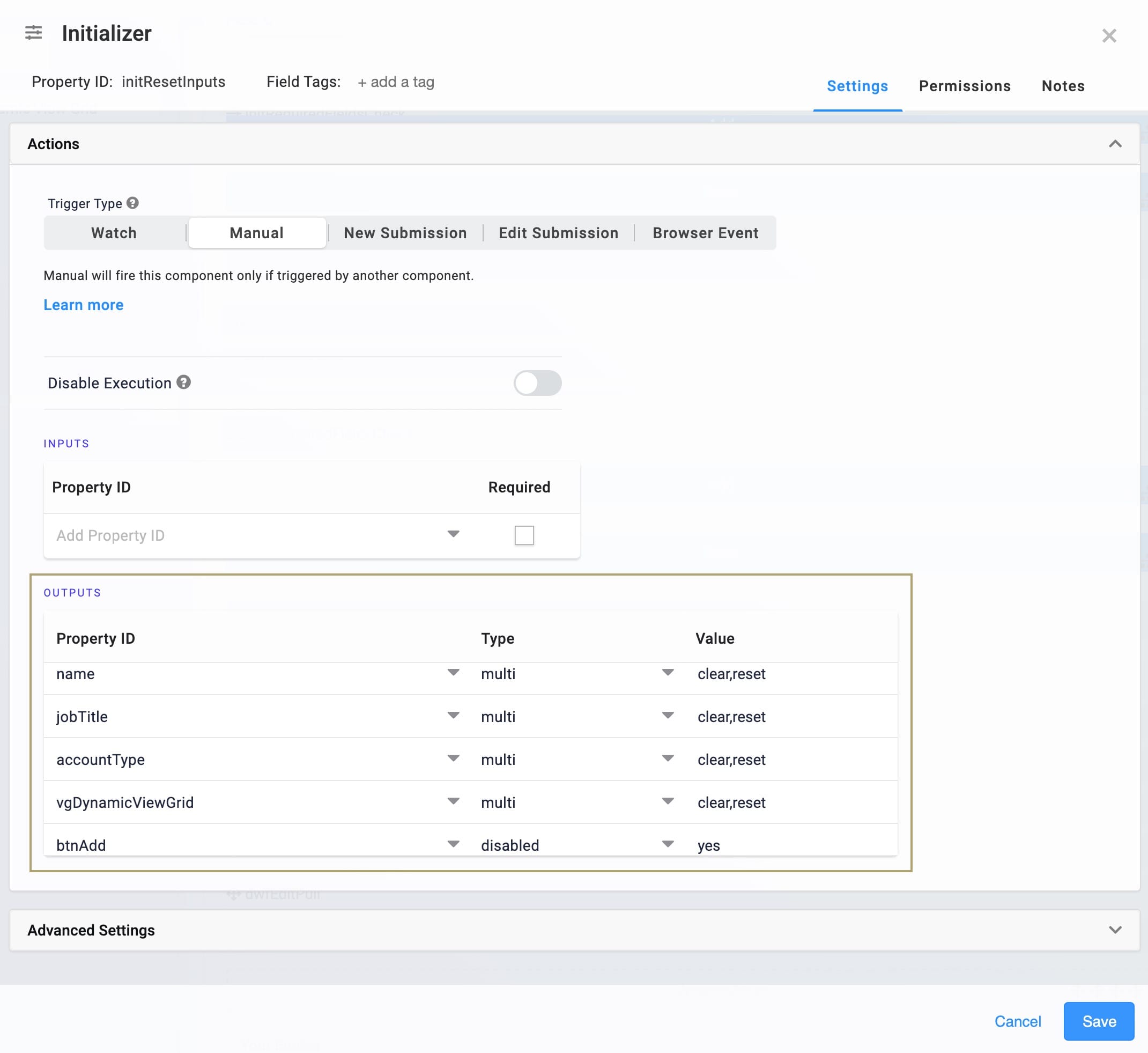Open Property ID dropdown for vgDynamicViewGrid row
1148x1053 pixels.
453,800
